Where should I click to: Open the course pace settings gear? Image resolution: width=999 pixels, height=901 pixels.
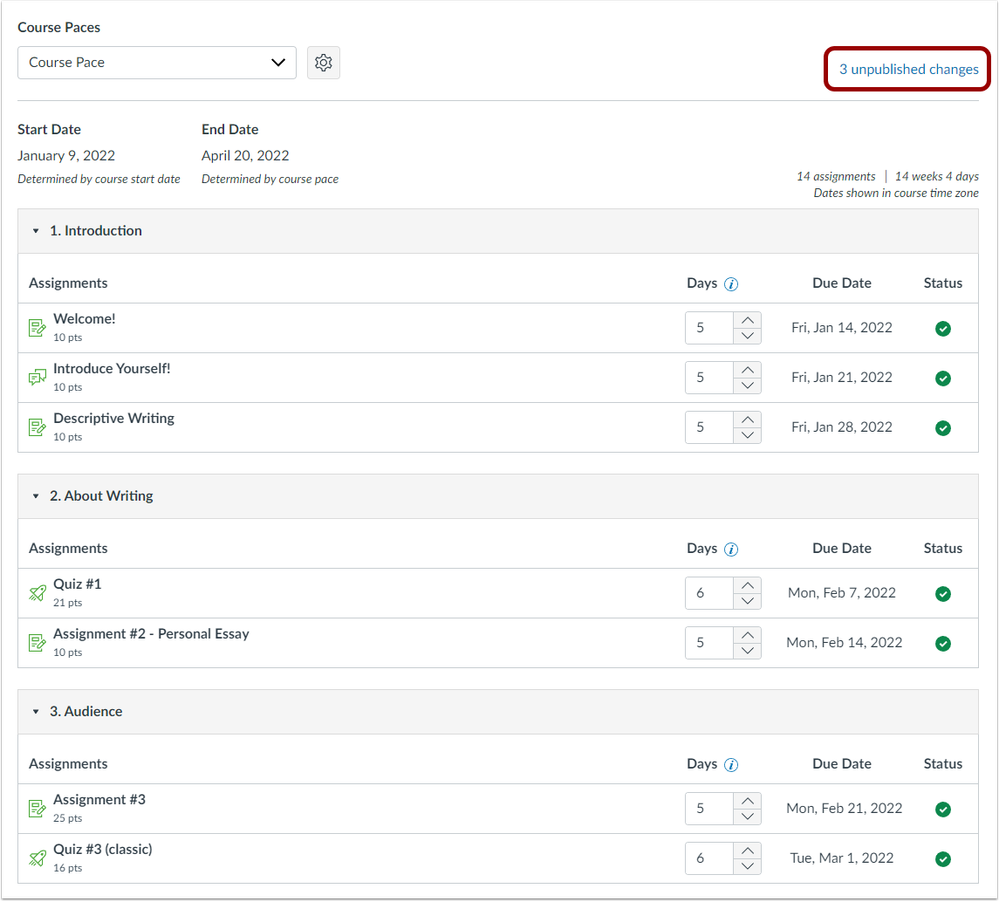coord(323,62)
